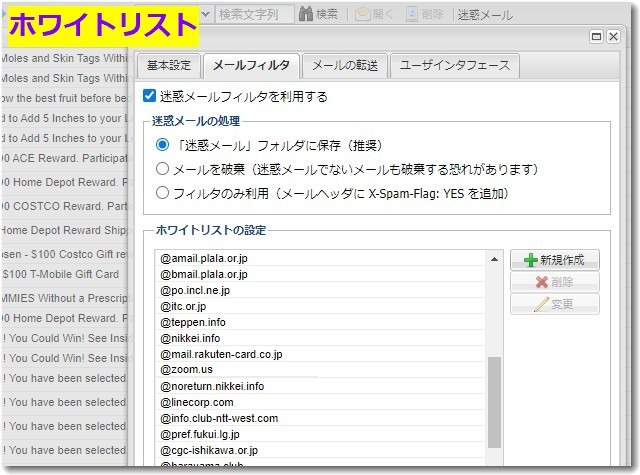This screenshot has height=475, width=640.
Task: Click the binoculars 検索 search icon
Action: (x=306, y=14)
